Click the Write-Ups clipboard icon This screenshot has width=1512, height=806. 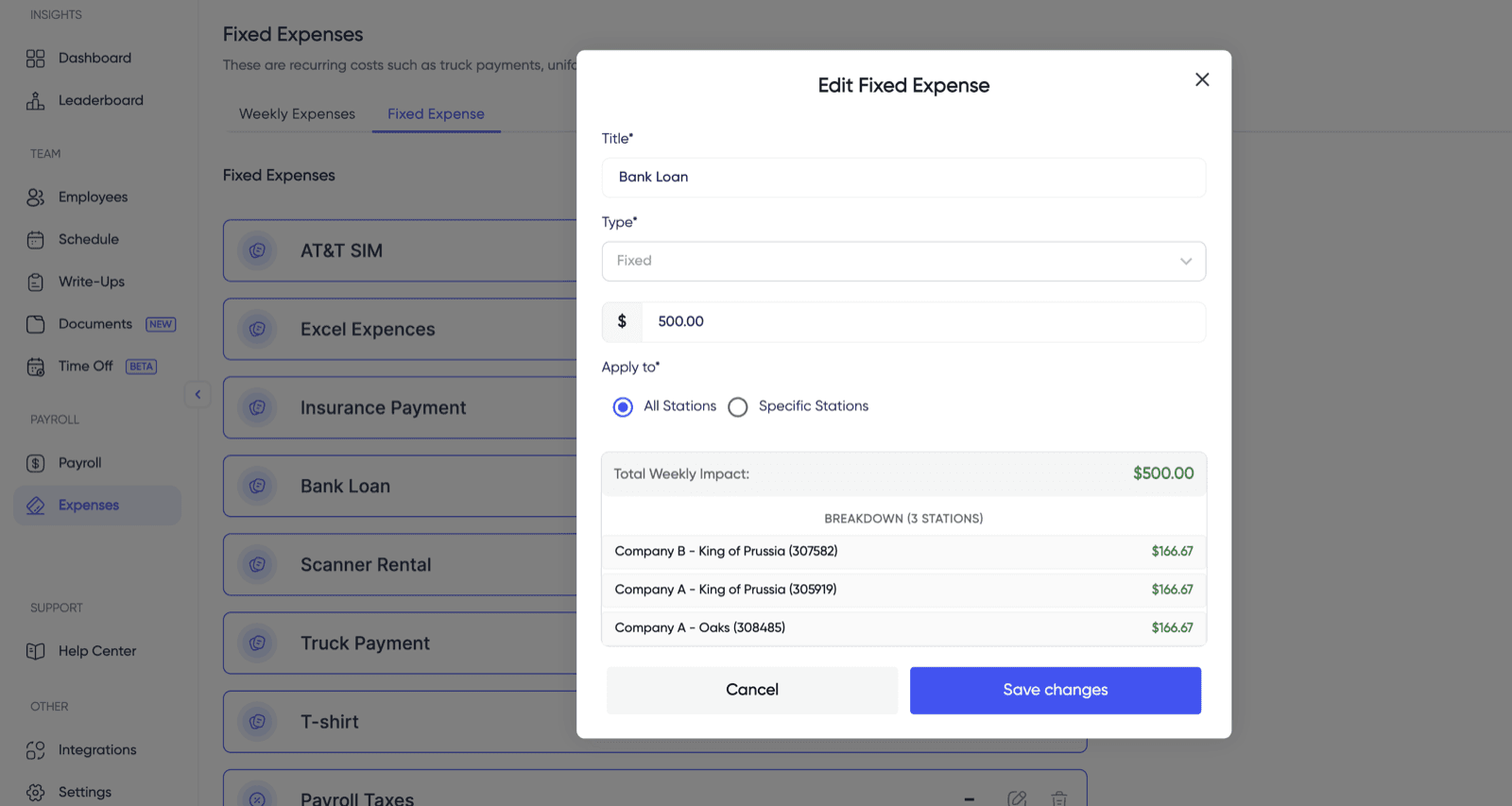coord(35,283)
